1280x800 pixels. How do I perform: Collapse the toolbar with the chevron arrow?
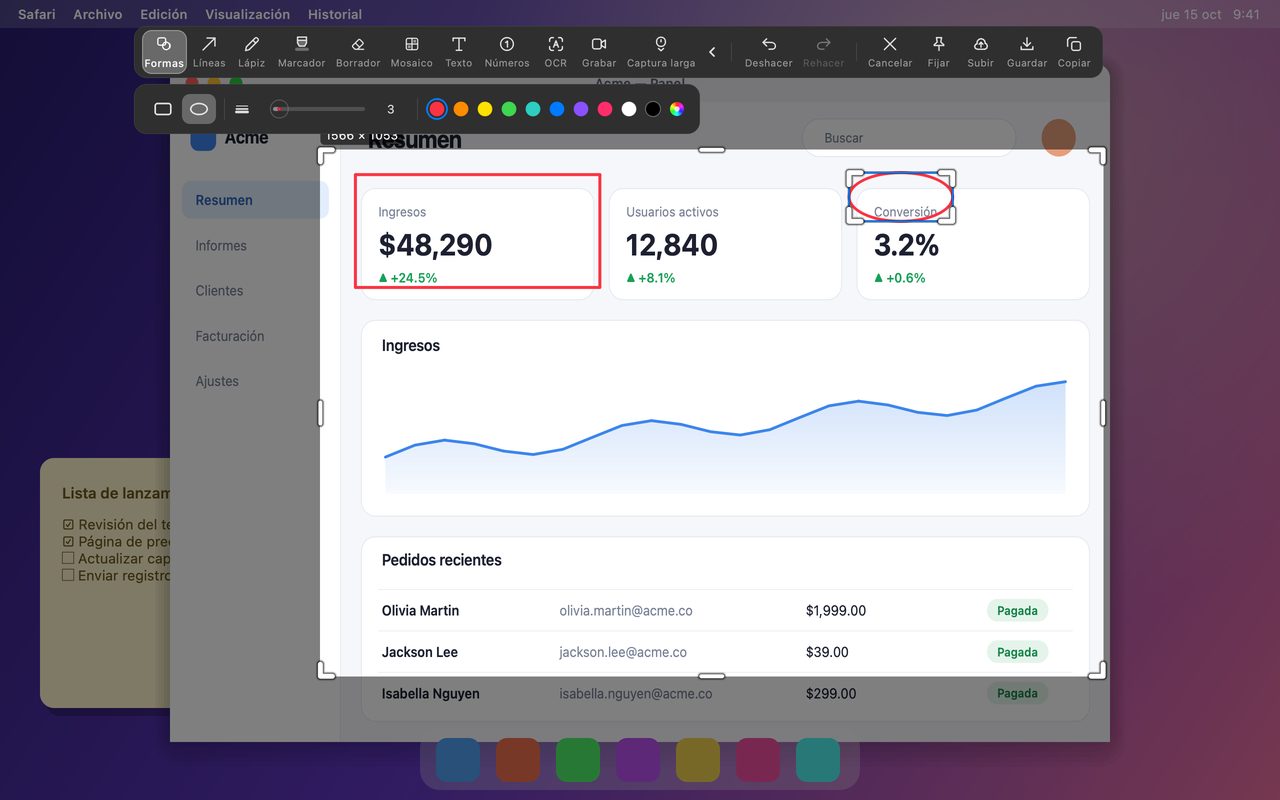(x=712, y=52)
